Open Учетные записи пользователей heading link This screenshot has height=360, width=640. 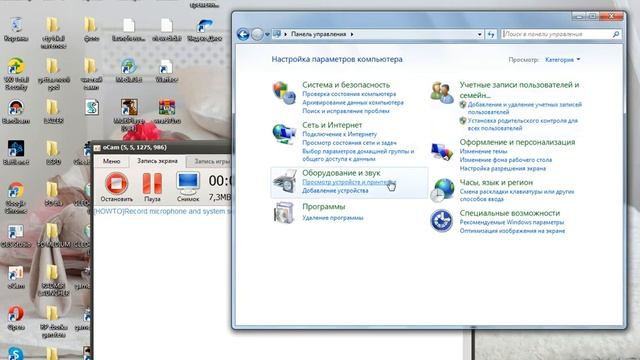[x=519, y=90]
